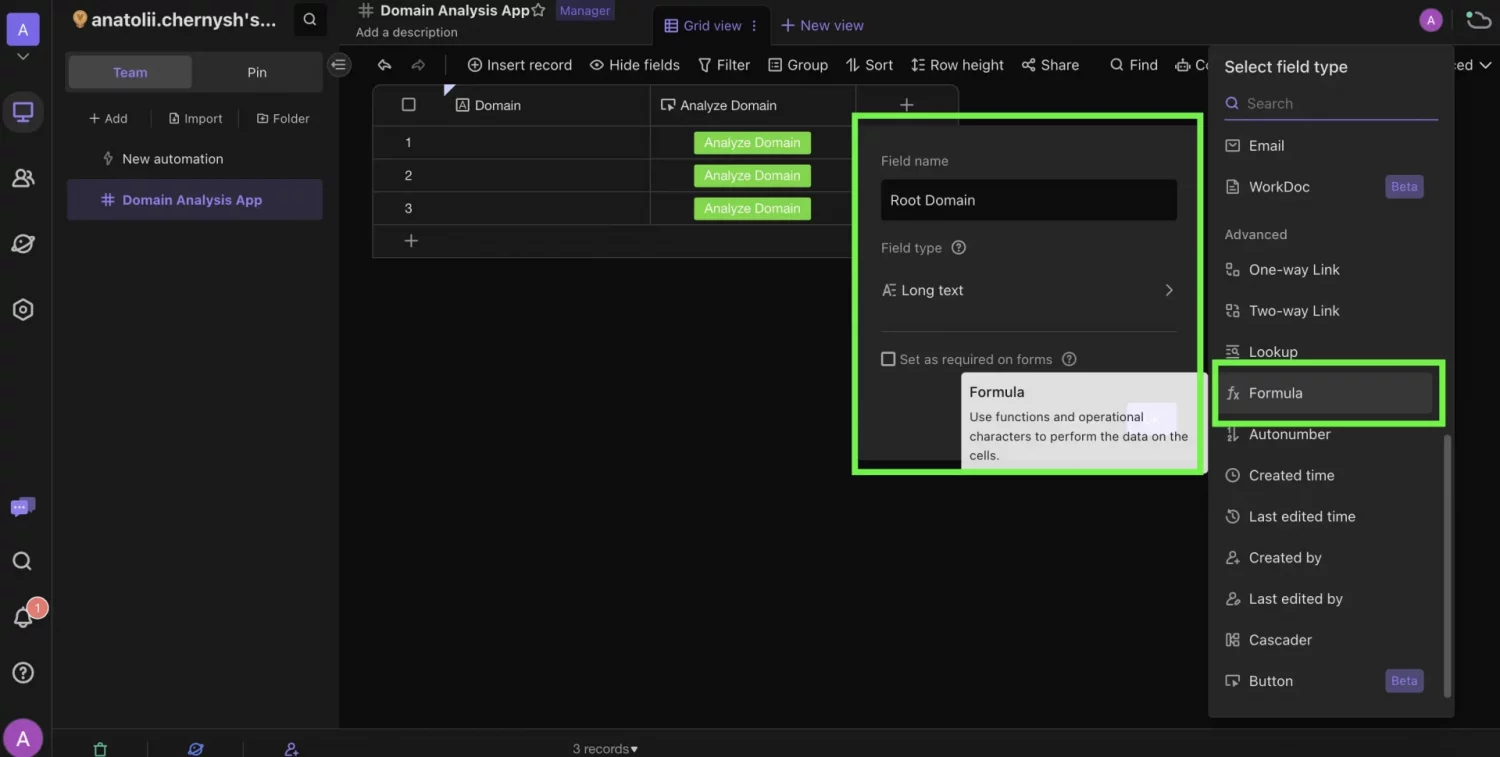Open the 3 records dropdown in status bar
This screenshot has width=1500, height=757.
tap(605, 748)
